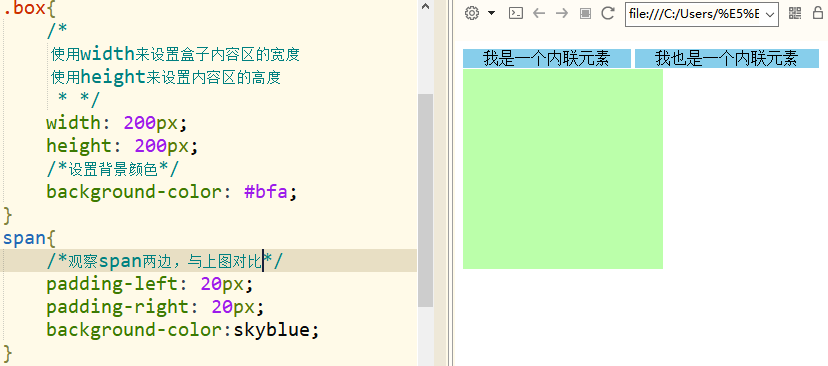Open the preview settings gear icon
The image size is (828, 366).
tap(472, 13)
